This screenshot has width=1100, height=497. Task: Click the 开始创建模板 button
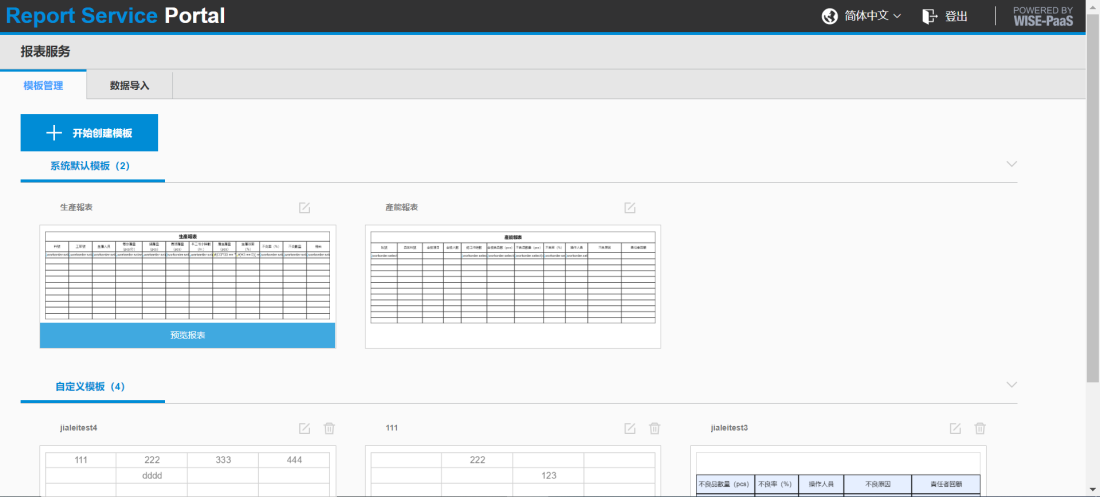click(89, 133)
